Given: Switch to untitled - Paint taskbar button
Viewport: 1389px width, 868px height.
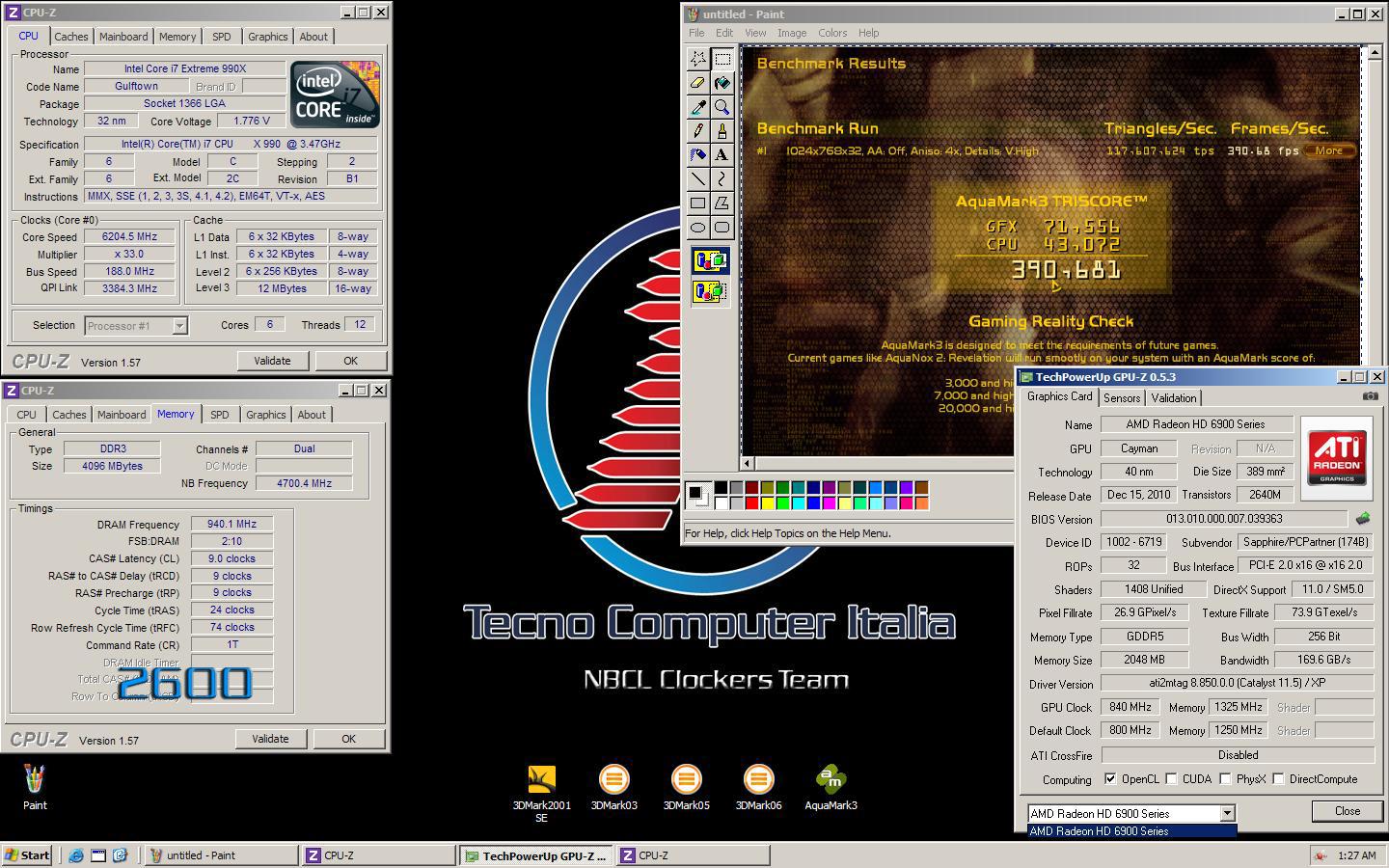Looking at the screenshot, I should point(221,854).
